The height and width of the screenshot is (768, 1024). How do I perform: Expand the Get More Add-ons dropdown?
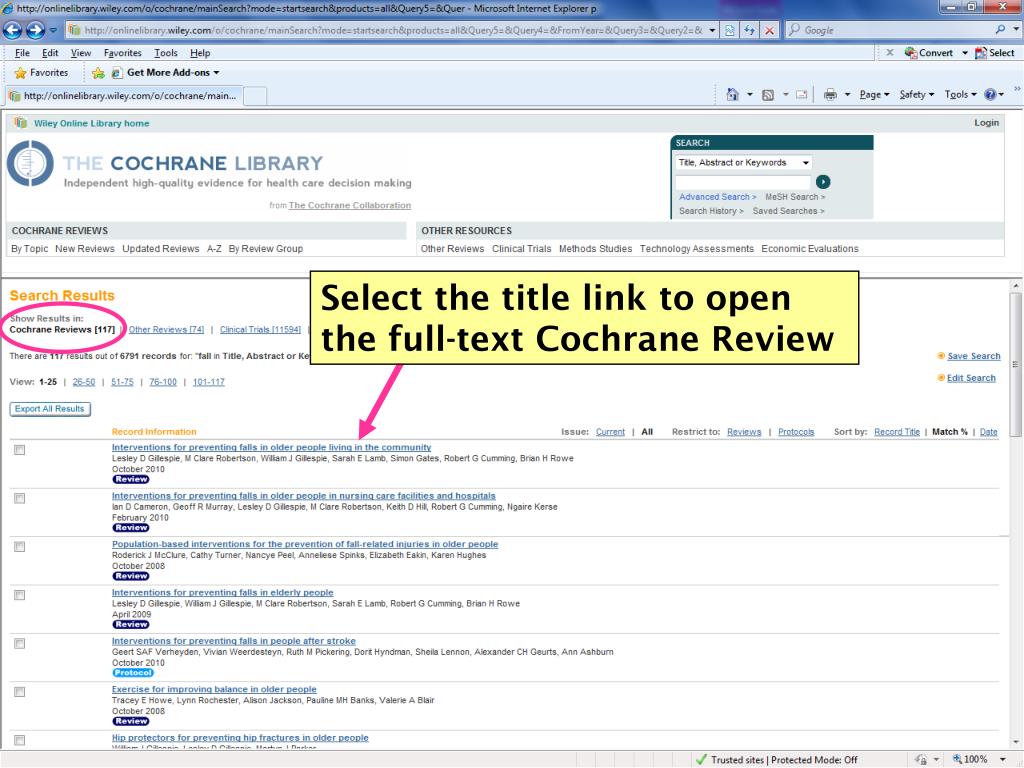(x=216, y=72)
